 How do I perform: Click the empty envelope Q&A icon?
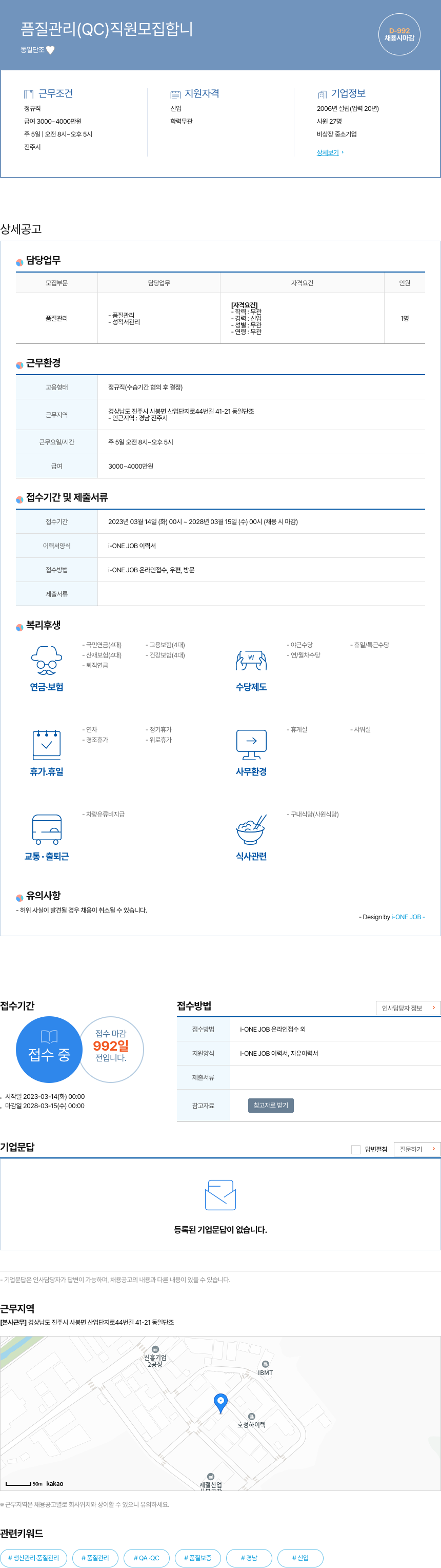pyautogui.click(x=220, y=1195)
